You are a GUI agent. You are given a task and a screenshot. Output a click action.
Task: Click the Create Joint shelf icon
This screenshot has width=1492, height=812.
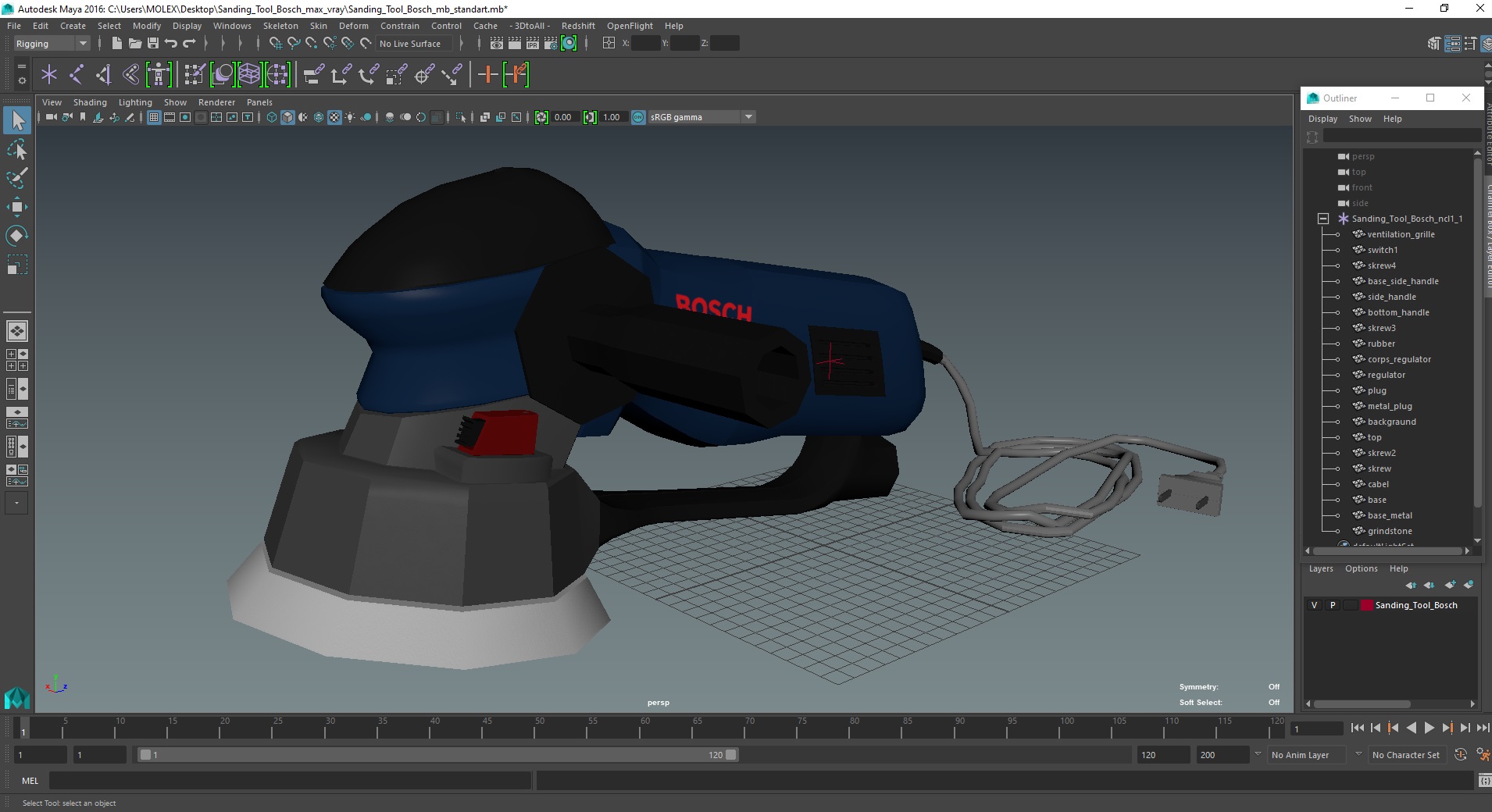coord(76,75)
